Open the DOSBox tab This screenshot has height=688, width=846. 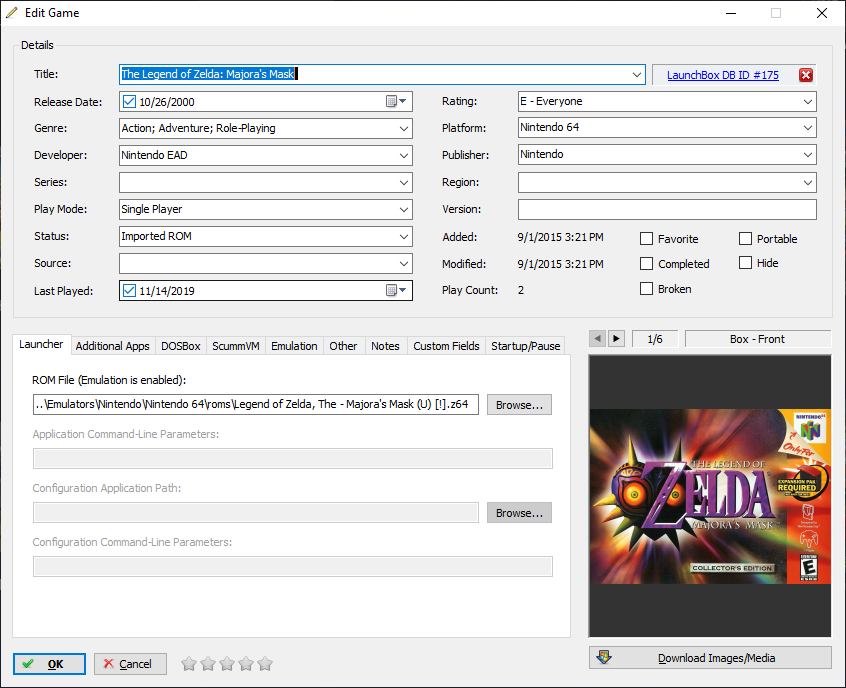[181, 346]
